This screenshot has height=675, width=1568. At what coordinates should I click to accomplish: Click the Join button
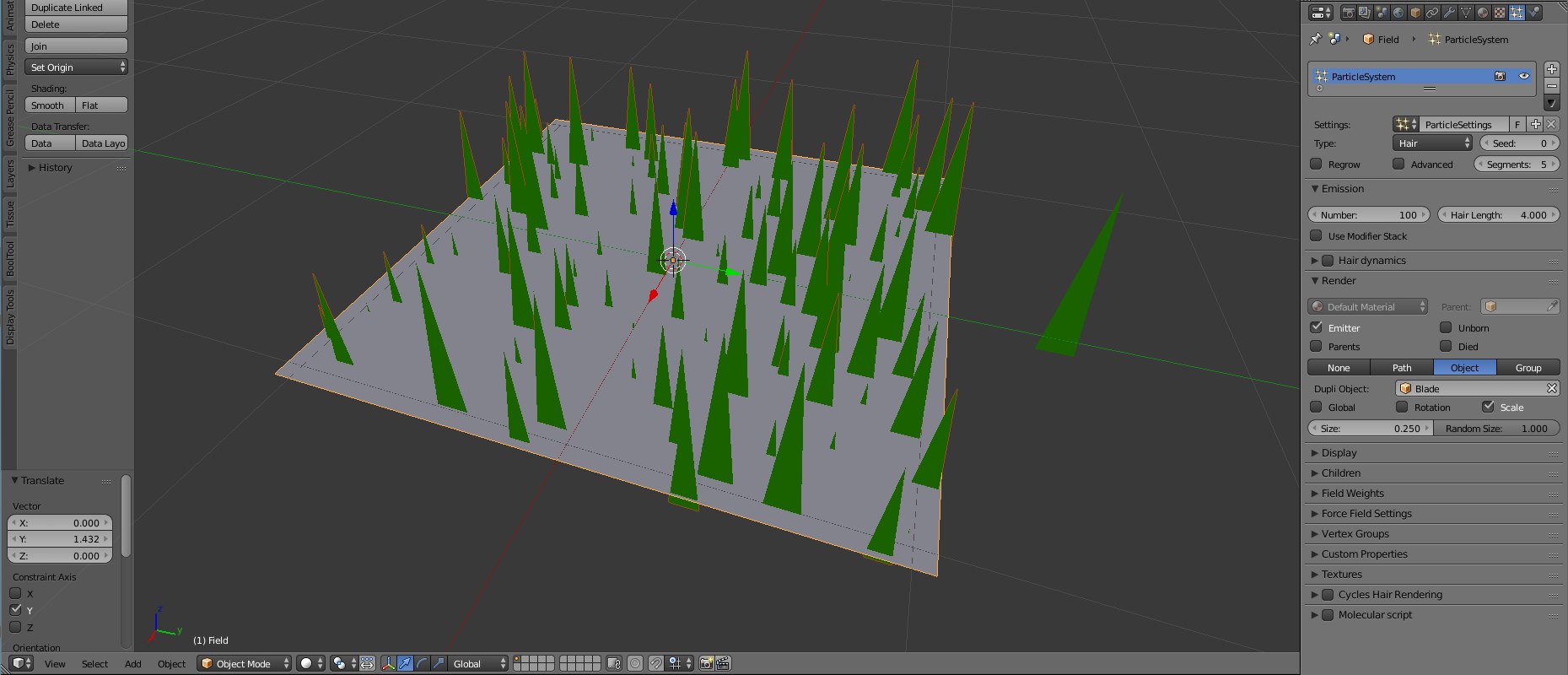coord(76,46)
